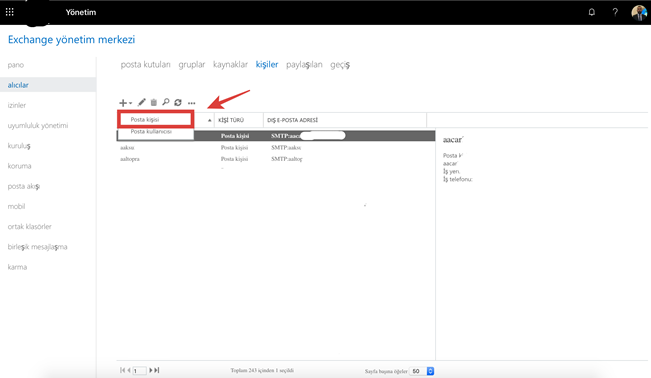Click the SMTP:aaltop email cell
Image resolution: width=651 pixels, height=378 pixels.
pos(287,159)
